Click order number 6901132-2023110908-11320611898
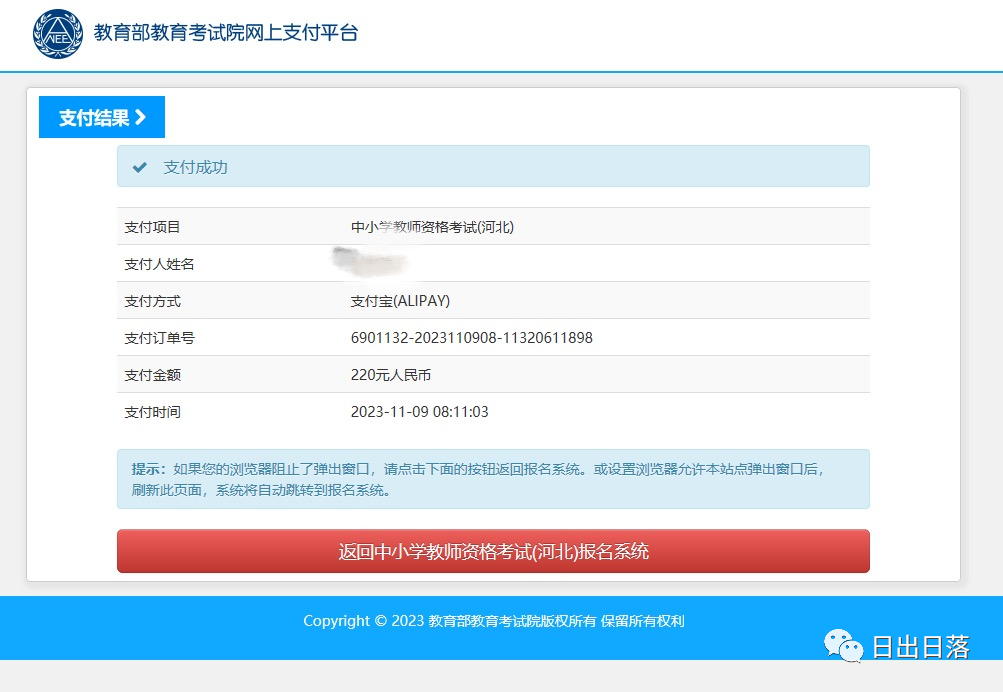 coord(471,338)
